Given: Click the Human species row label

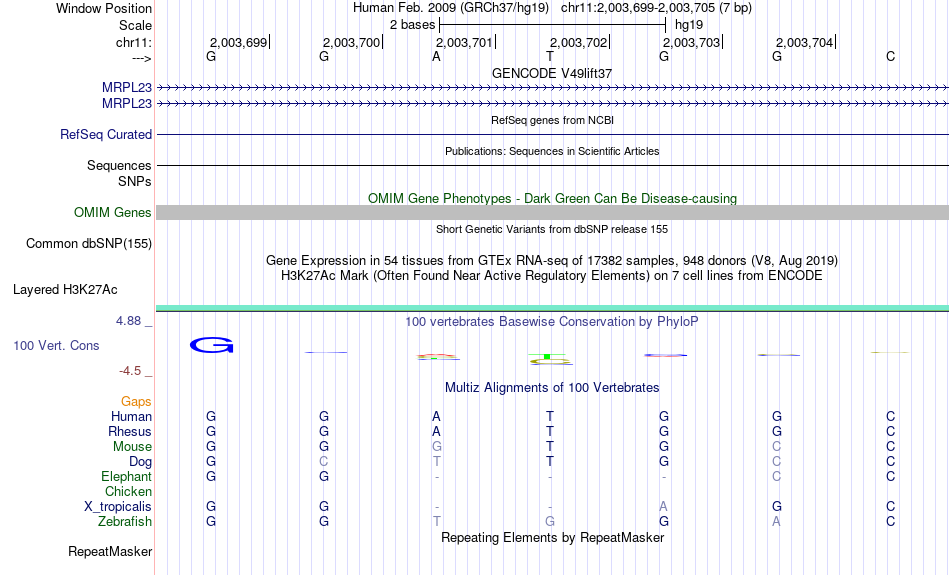Looking at the screenshot, I should 131,416.
